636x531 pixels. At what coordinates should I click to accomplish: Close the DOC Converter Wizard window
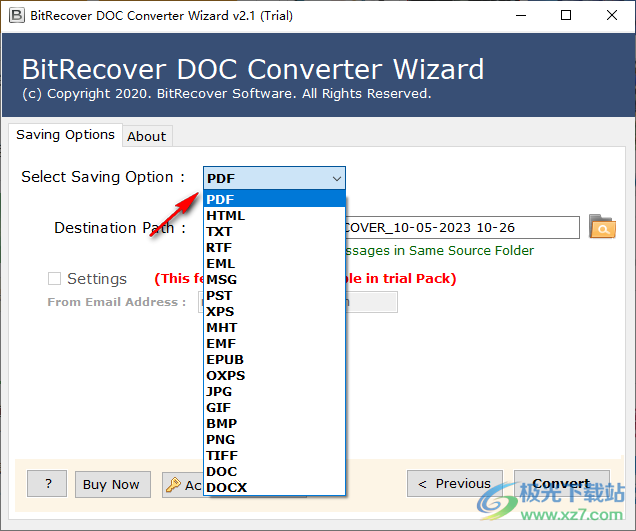pos(612,15)
